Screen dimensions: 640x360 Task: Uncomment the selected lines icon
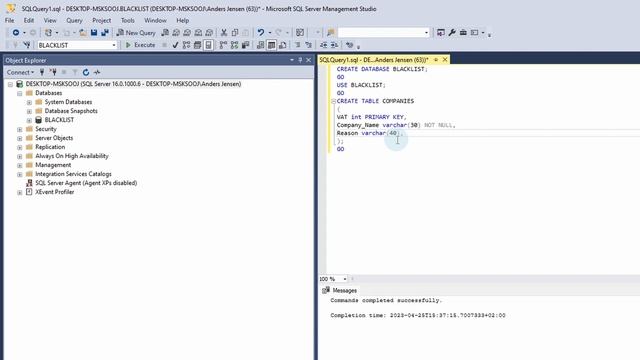pyautogui.click(x=308, y=45)
